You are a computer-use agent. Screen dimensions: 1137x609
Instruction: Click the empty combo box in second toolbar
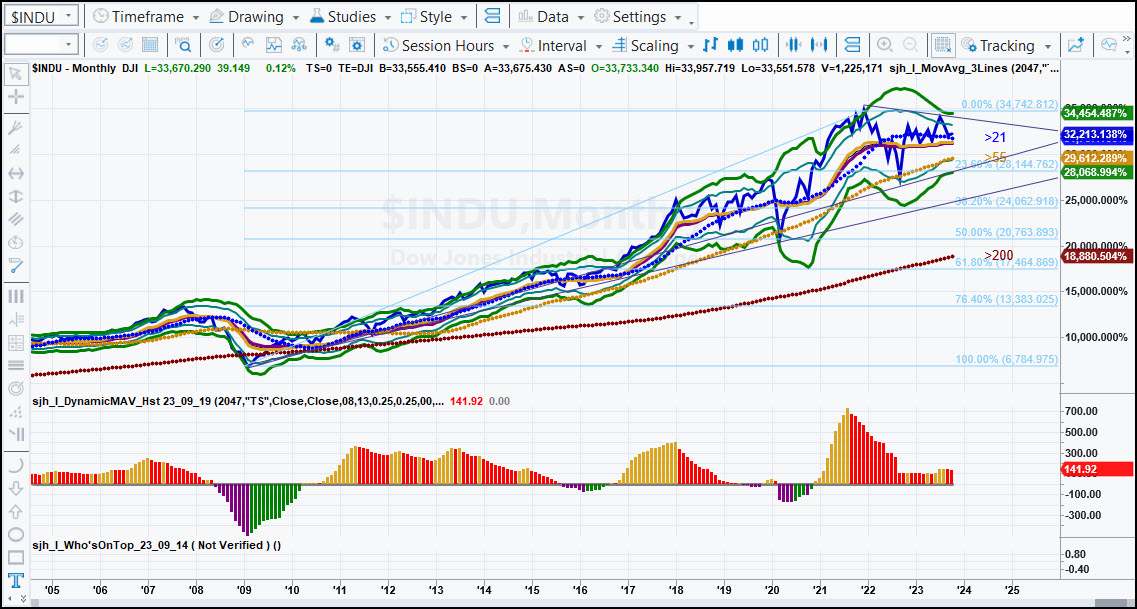(41, 45)
